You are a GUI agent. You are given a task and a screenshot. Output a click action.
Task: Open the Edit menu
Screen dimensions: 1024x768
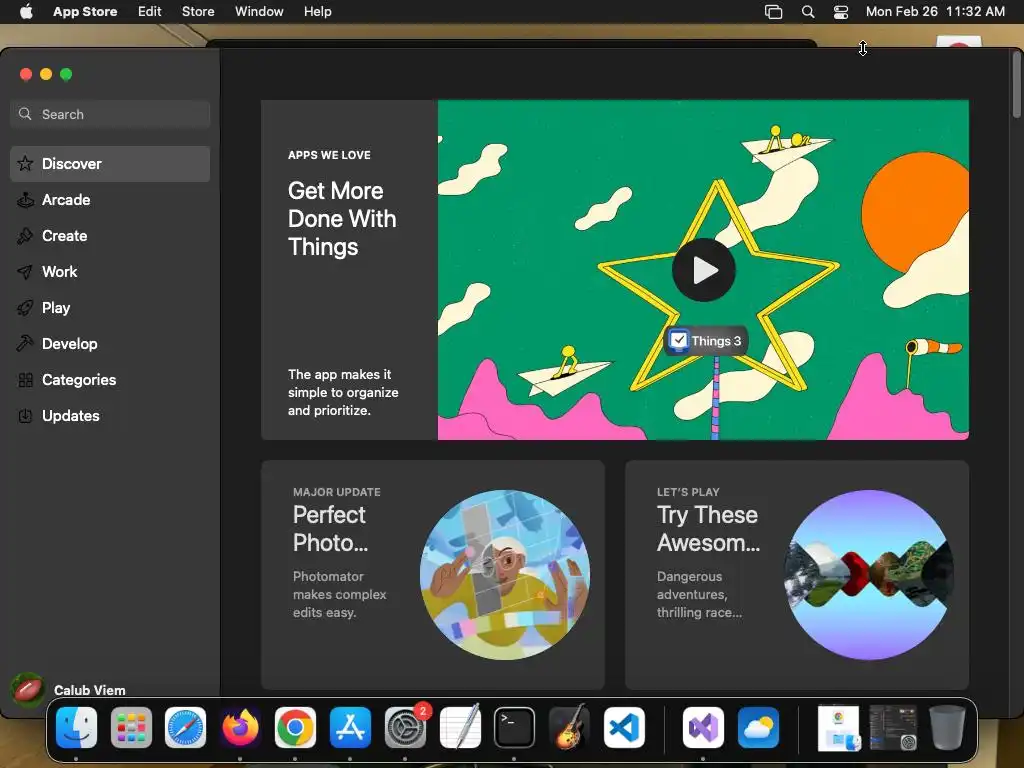click(150, 11)
